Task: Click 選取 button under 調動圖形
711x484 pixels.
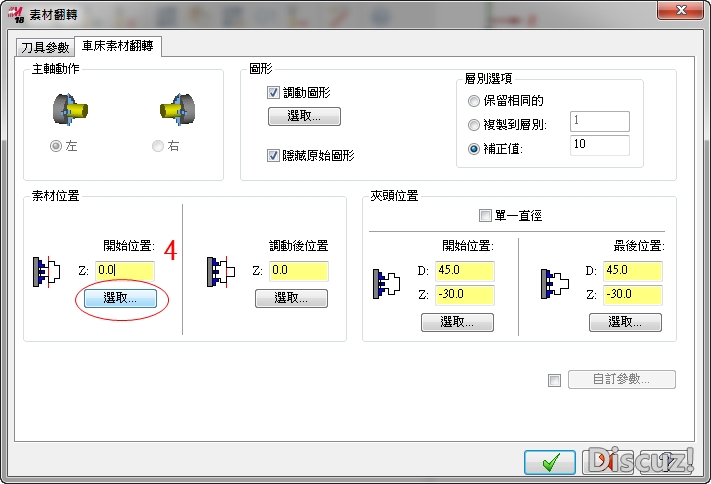Action: pyautogui.click(x=304, y=116)
